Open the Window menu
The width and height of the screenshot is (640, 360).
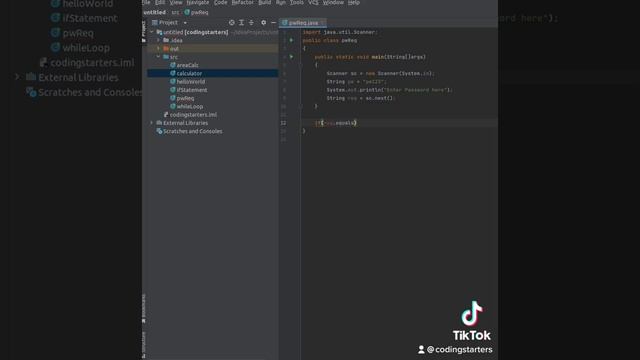[333, 2]
